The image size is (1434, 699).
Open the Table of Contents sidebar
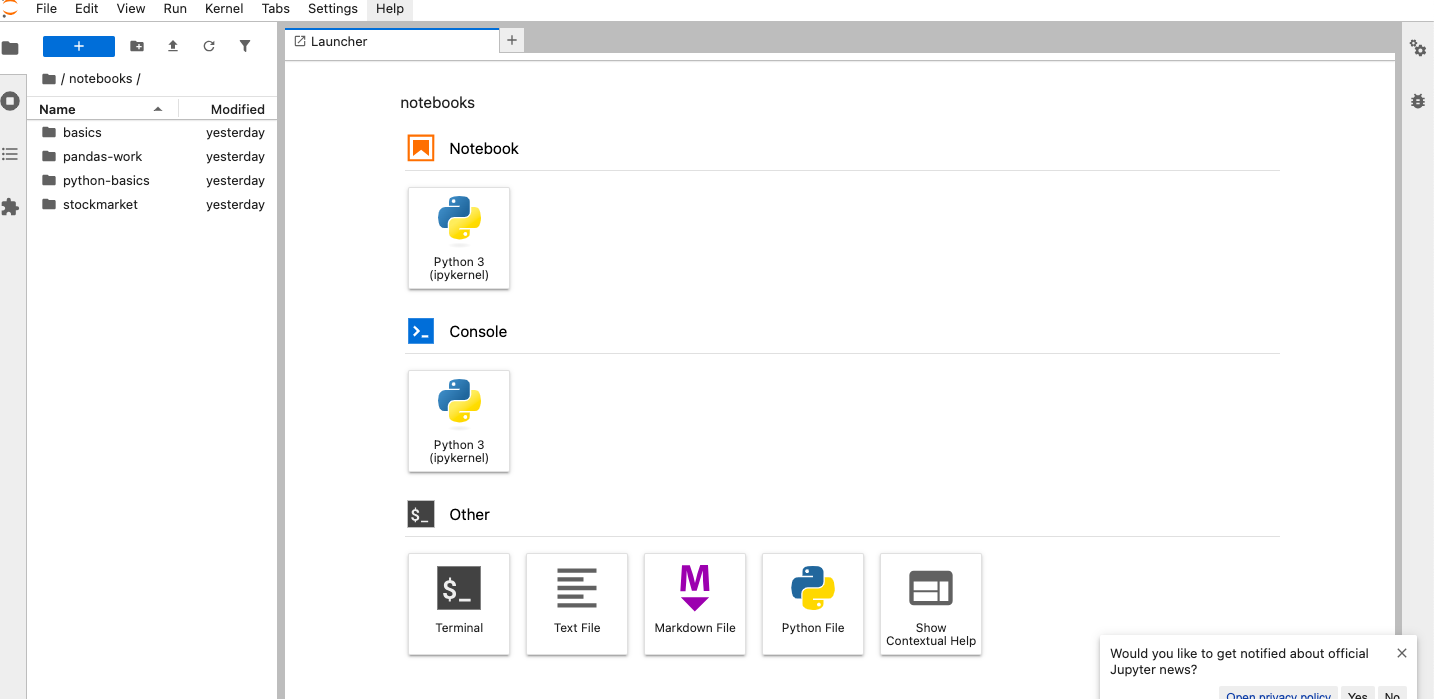point(10,154)
